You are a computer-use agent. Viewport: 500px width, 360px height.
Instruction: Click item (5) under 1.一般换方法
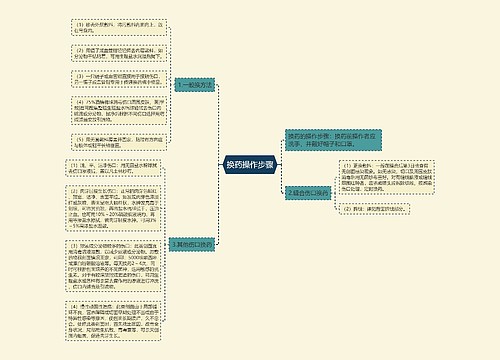119,142
